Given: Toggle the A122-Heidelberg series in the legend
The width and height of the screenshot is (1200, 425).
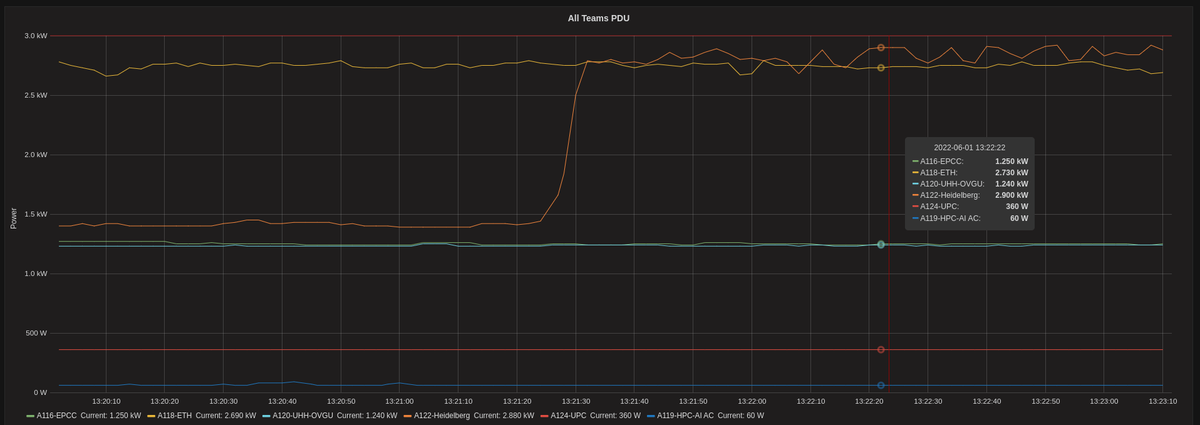Looking at the screenshot, I should (441, 415).
